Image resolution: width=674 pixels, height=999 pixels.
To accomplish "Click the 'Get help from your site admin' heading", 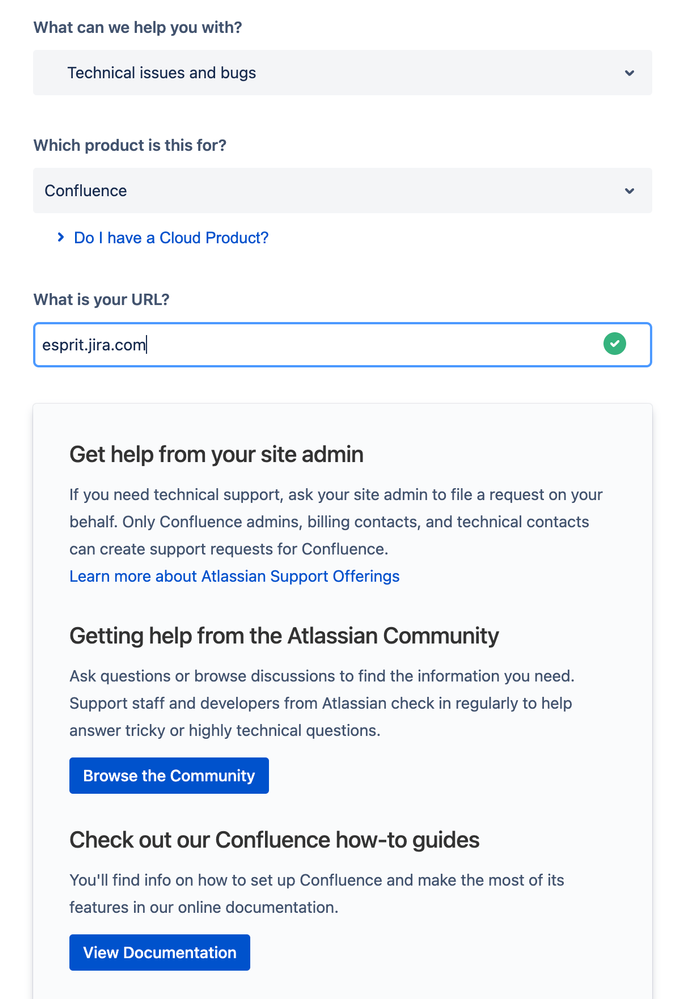I will (217, 454).
